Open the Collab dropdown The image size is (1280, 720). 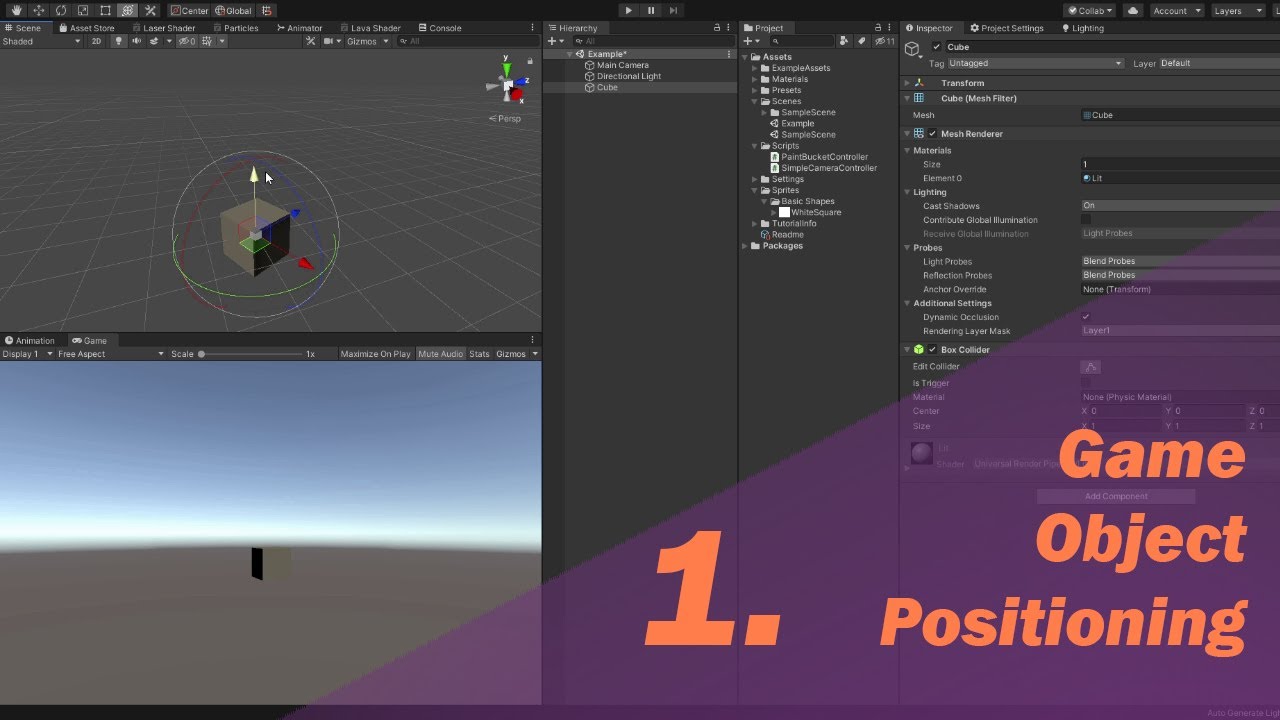pyautogui.click(x=1090, y=10)
